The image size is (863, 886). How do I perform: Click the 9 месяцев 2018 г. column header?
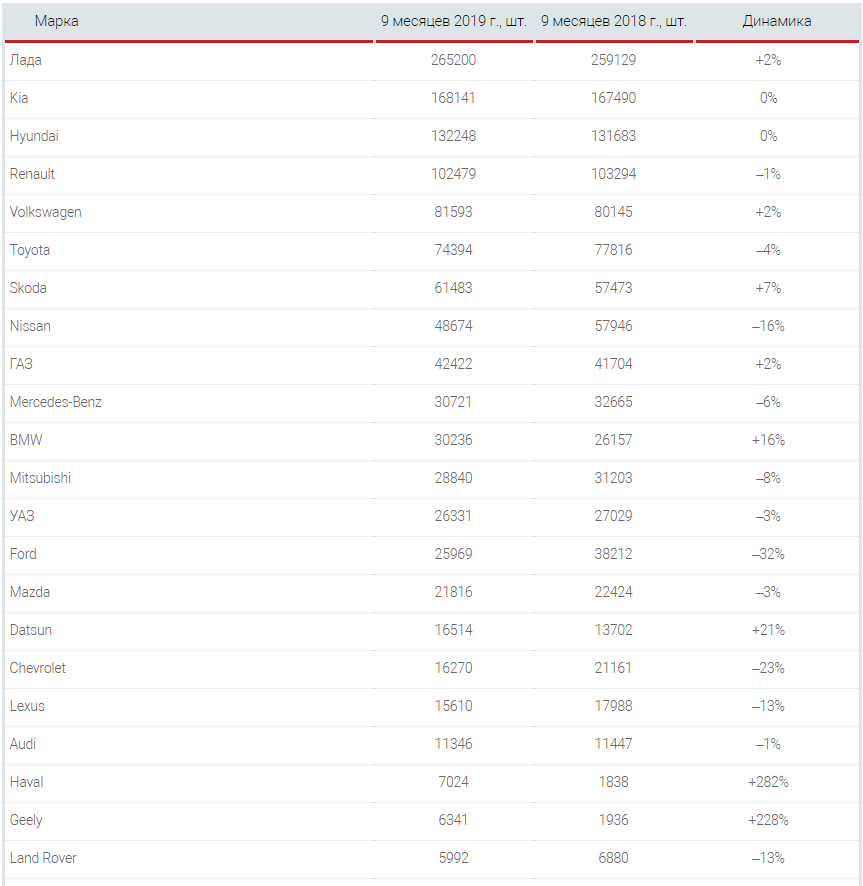614,21
